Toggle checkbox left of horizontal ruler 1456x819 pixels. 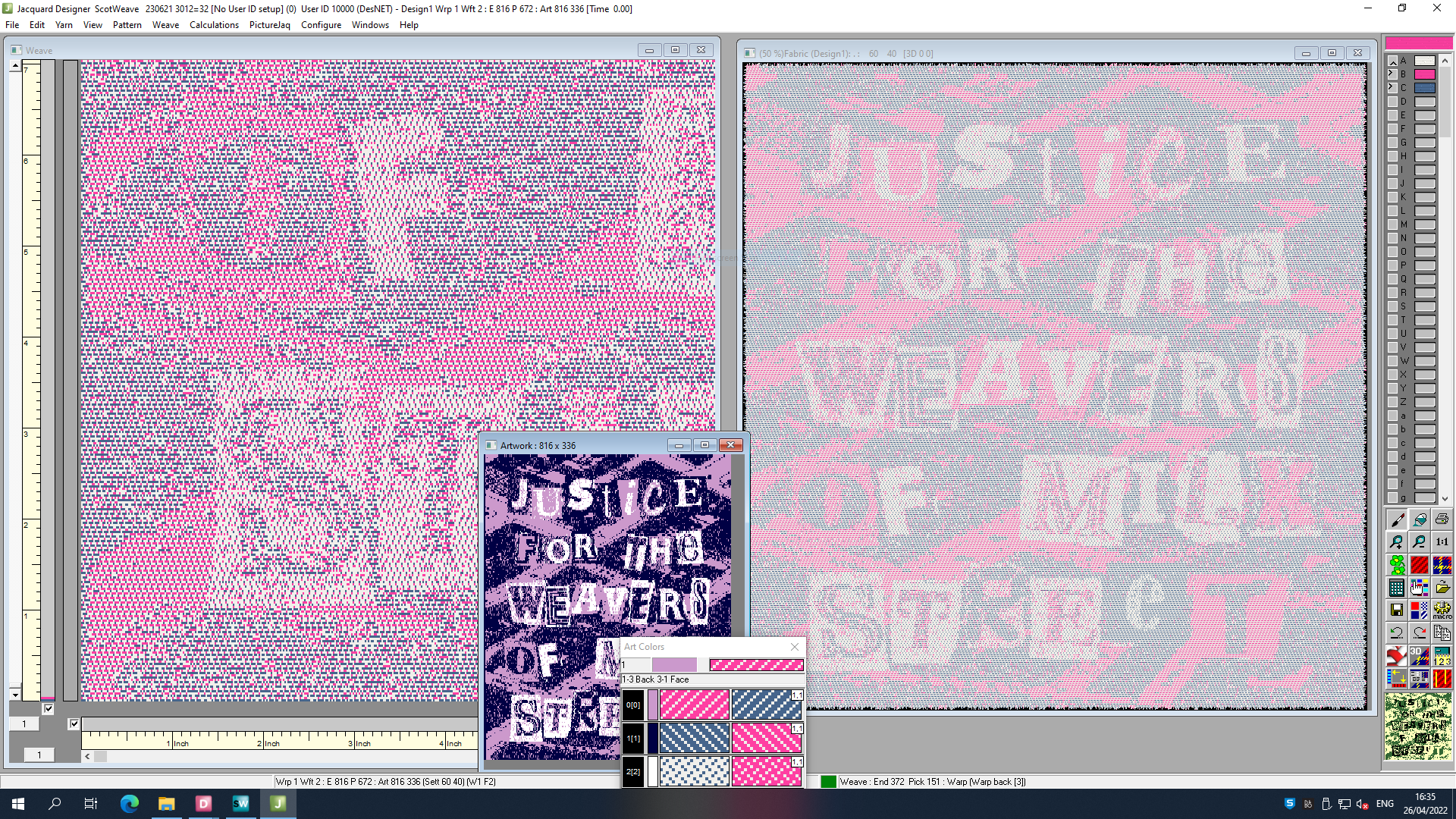click(x=74, y=724)
